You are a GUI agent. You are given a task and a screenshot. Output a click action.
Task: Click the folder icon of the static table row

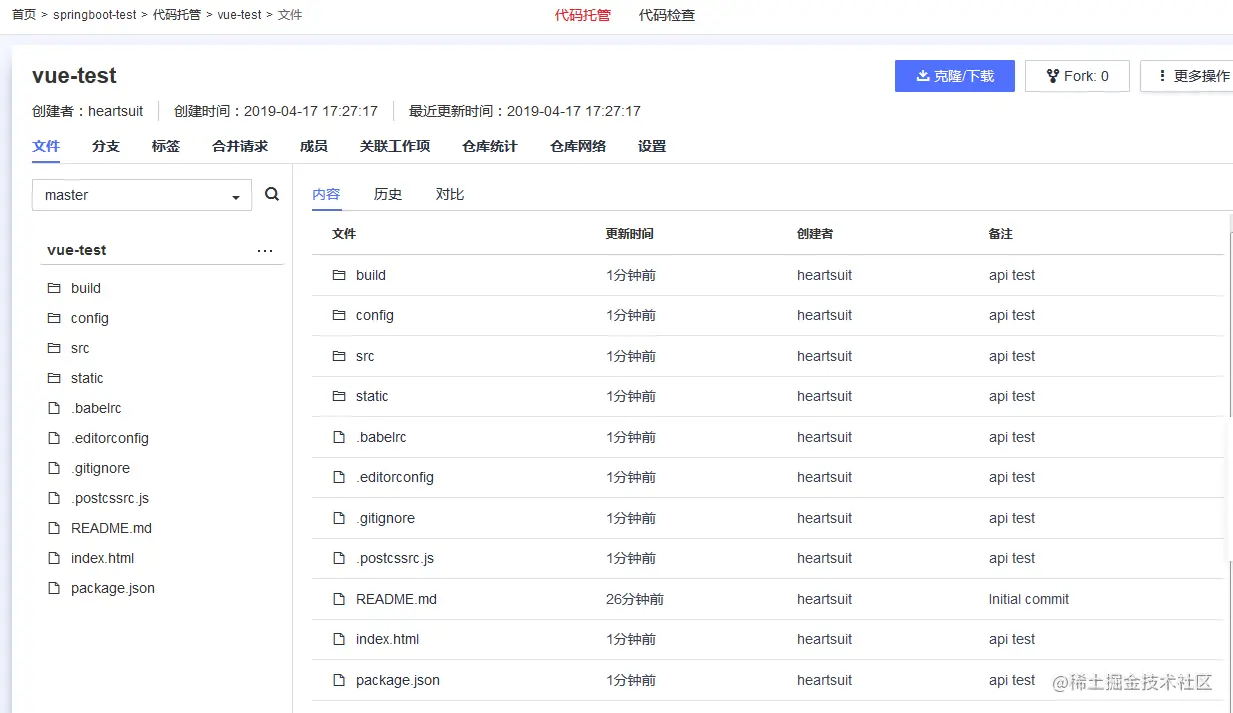point(339,396)
